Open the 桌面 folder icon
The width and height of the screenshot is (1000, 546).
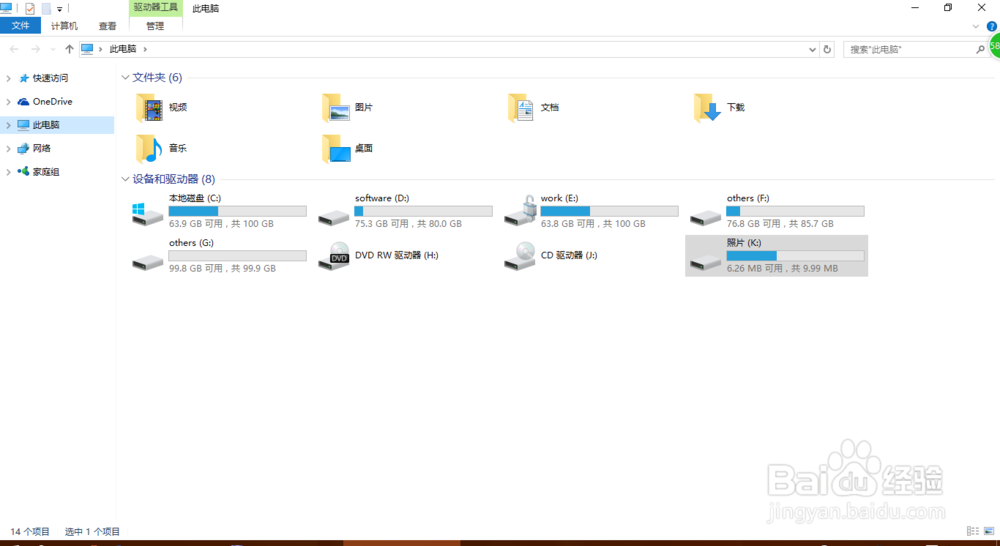click(x=336, y=149)
